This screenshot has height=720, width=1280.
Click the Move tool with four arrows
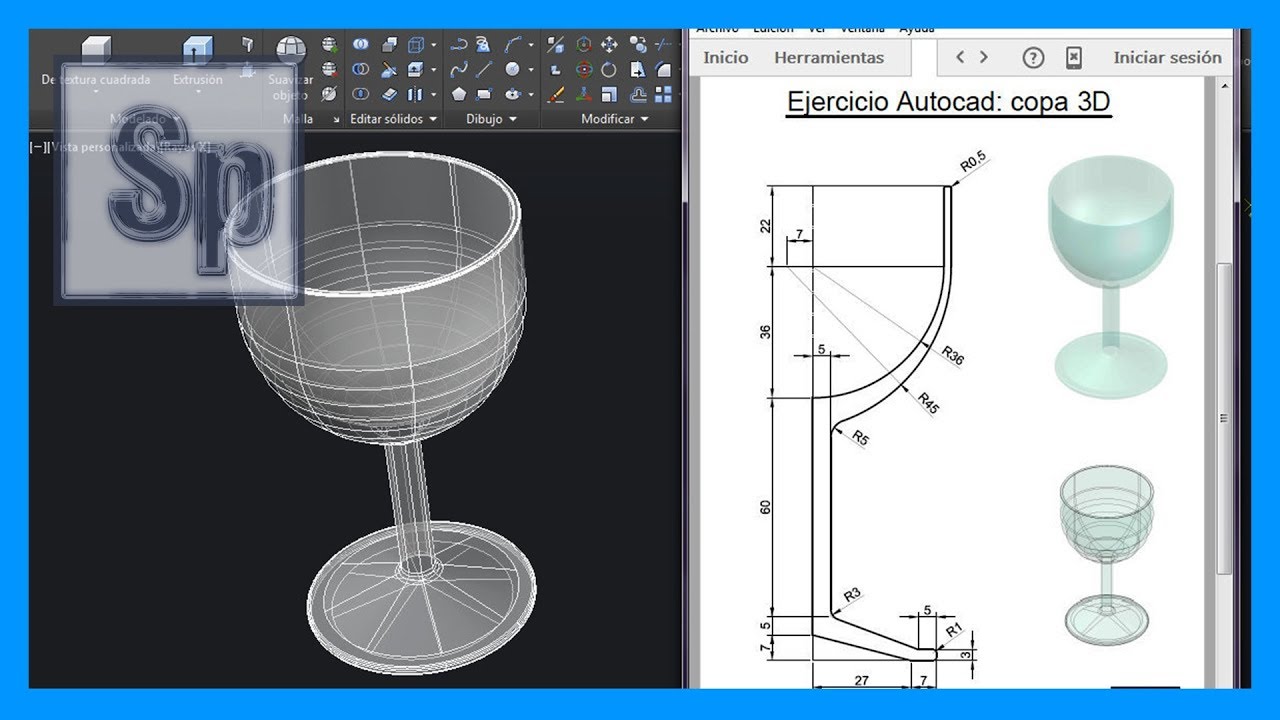[609, 45]
